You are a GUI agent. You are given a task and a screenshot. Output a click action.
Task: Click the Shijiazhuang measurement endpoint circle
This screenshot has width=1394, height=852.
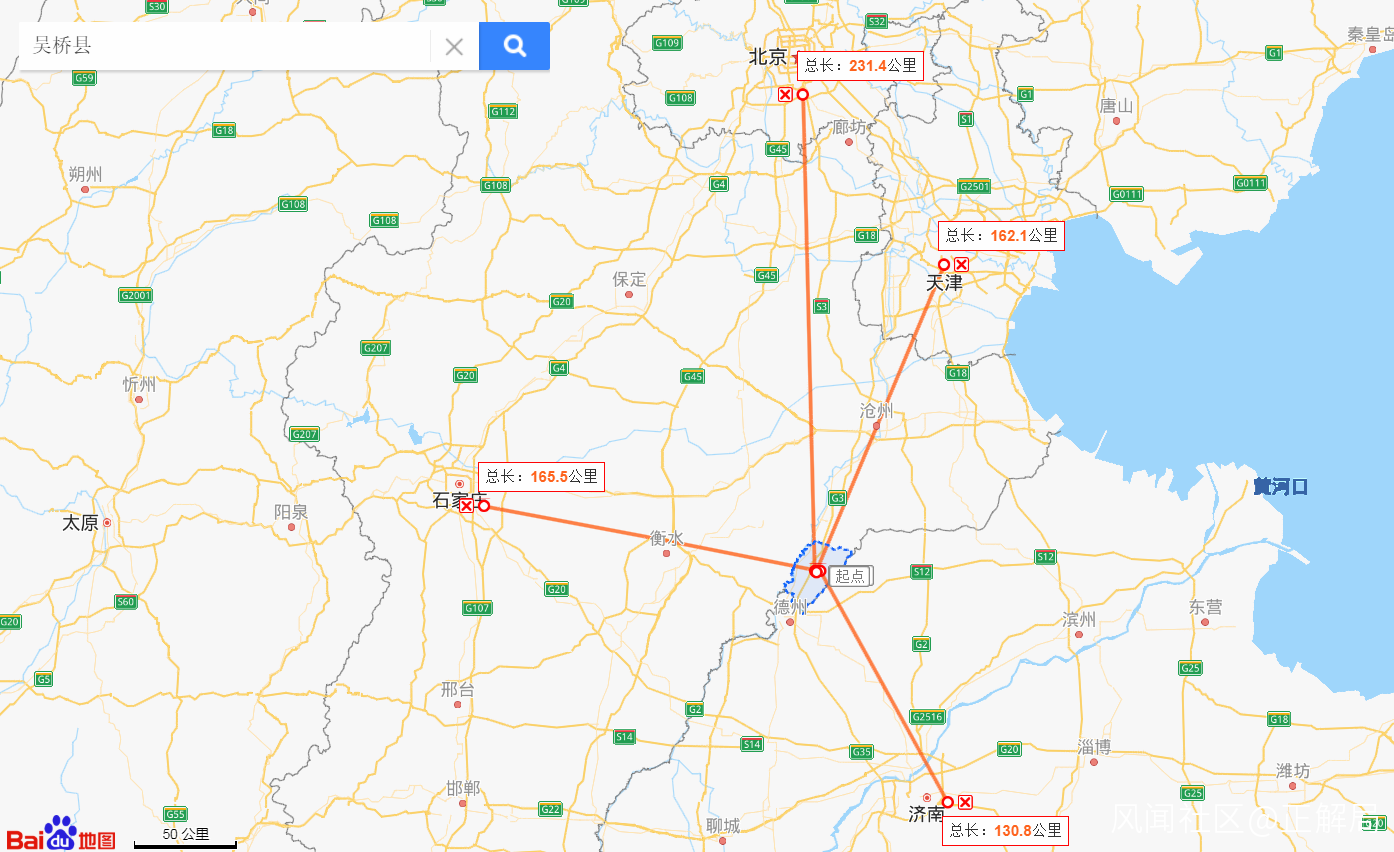484,506
